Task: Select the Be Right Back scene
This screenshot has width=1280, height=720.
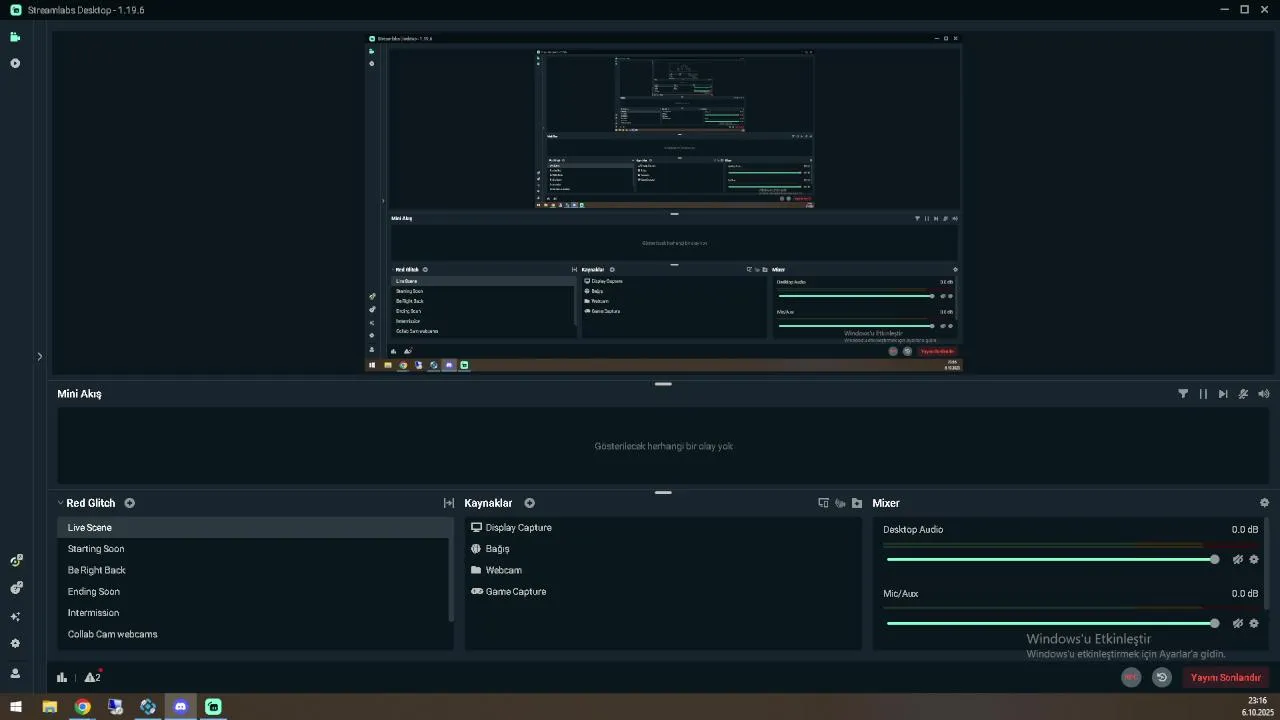Action: click(x=254, y=570)
